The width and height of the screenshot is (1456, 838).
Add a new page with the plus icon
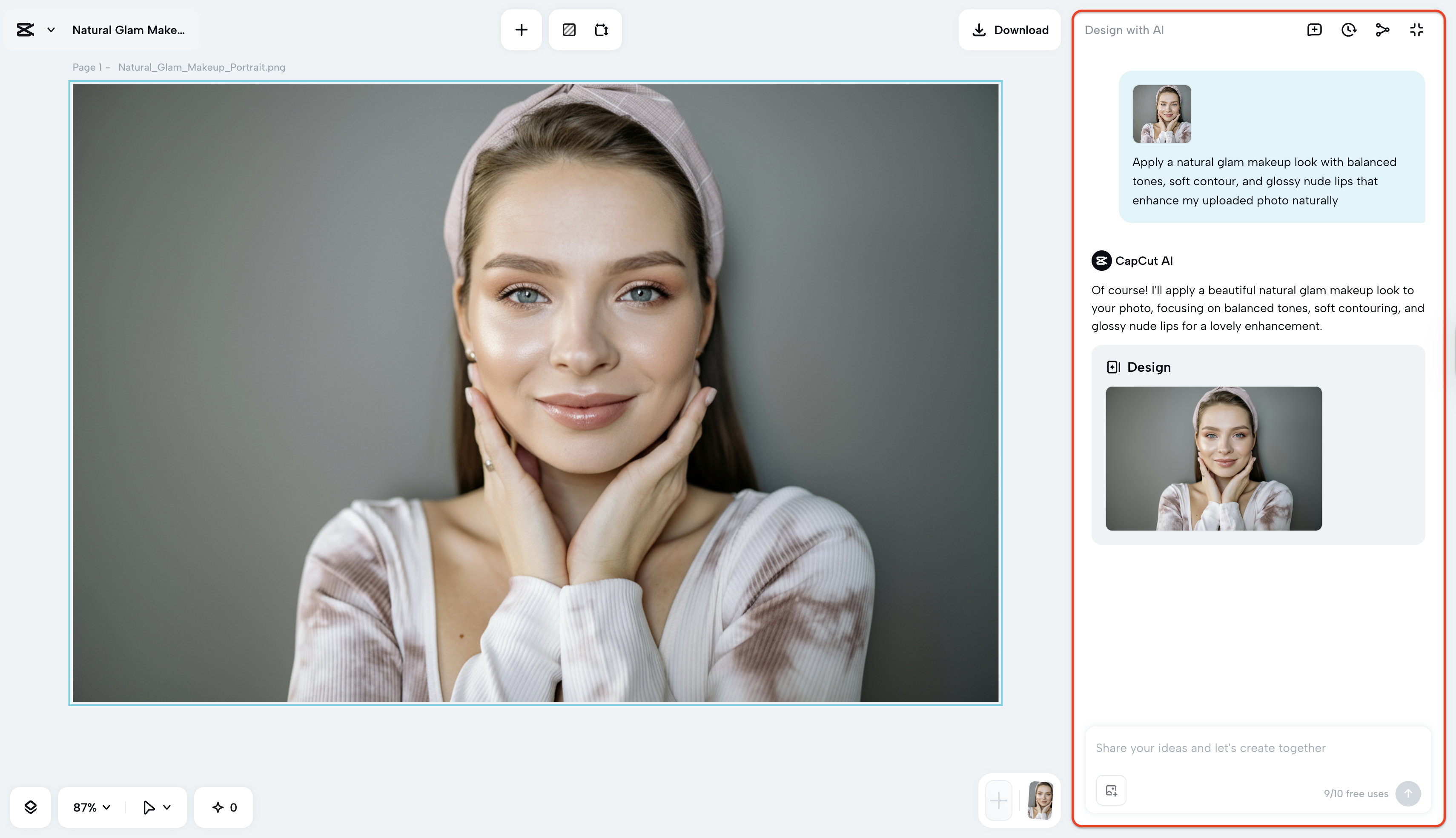(x=521, y=29)
